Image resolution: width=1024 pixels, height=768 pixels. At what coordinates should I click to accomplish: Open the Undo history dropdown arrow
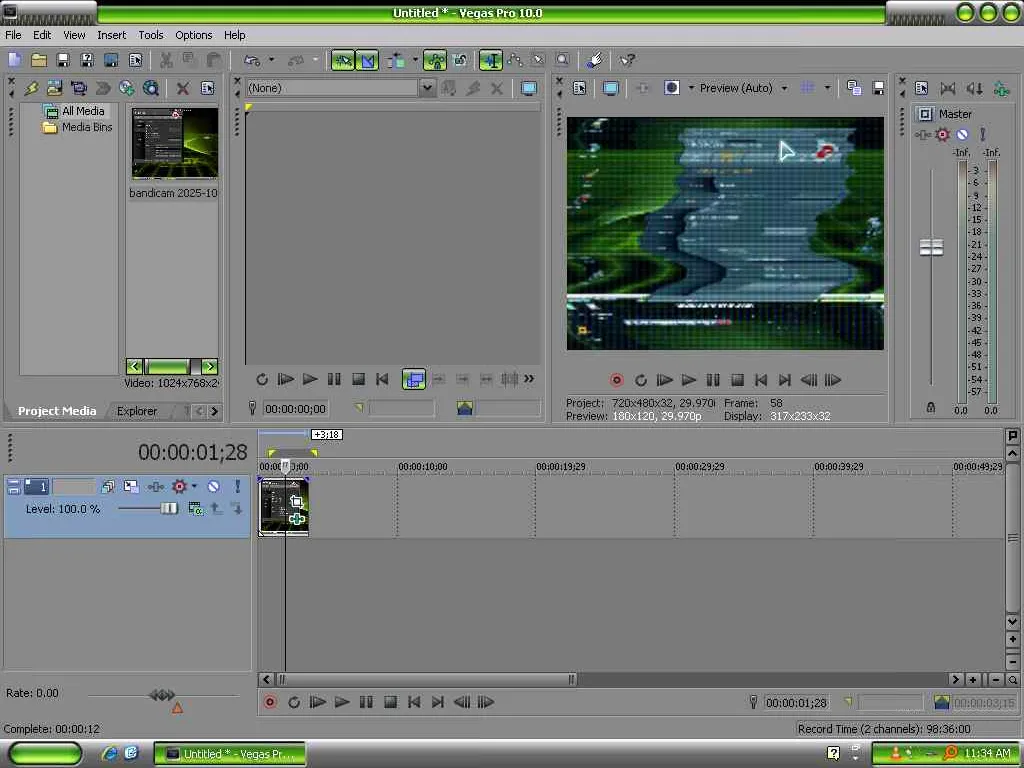(272, 60)
